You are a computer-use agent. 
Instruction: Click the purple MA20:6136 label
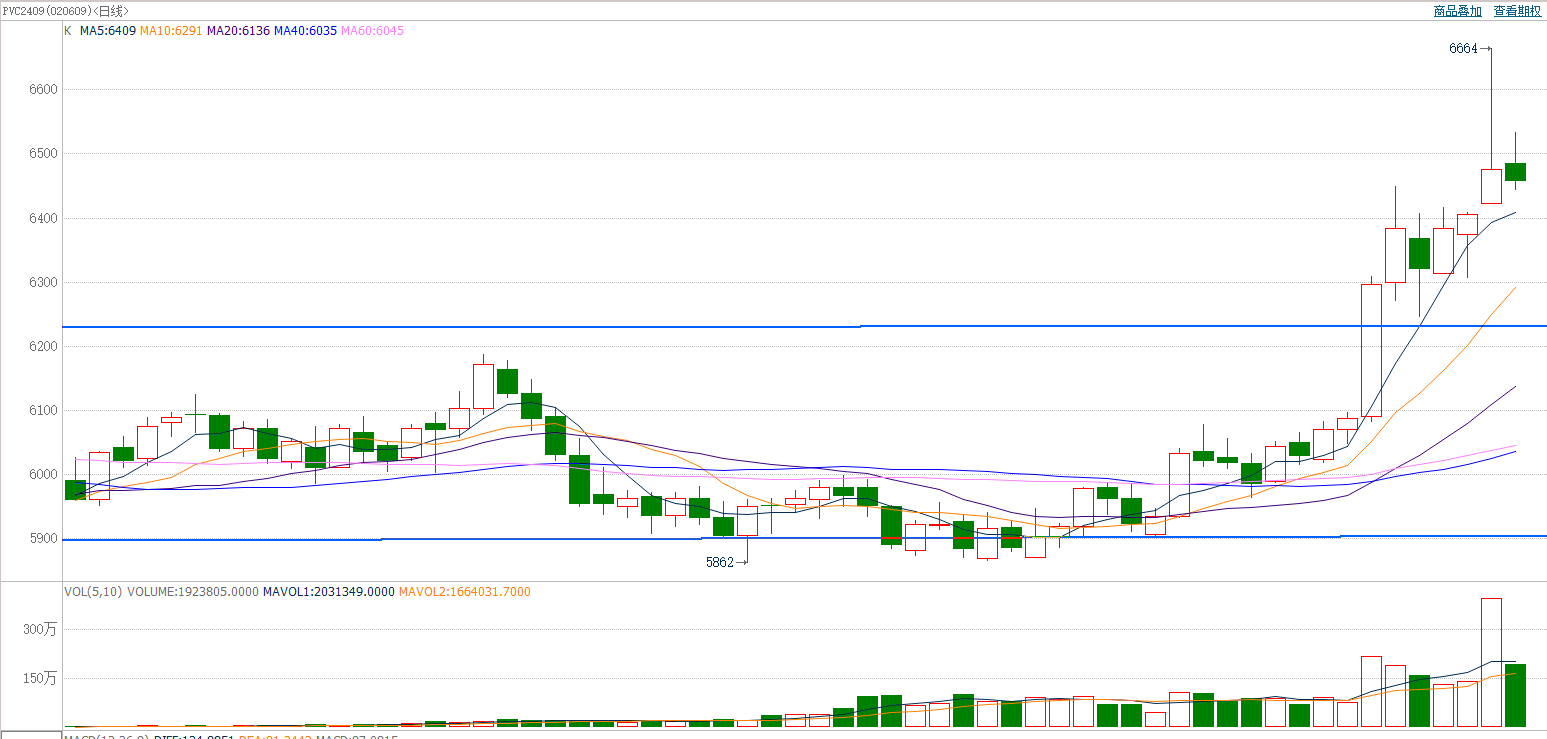coord(238,31)
